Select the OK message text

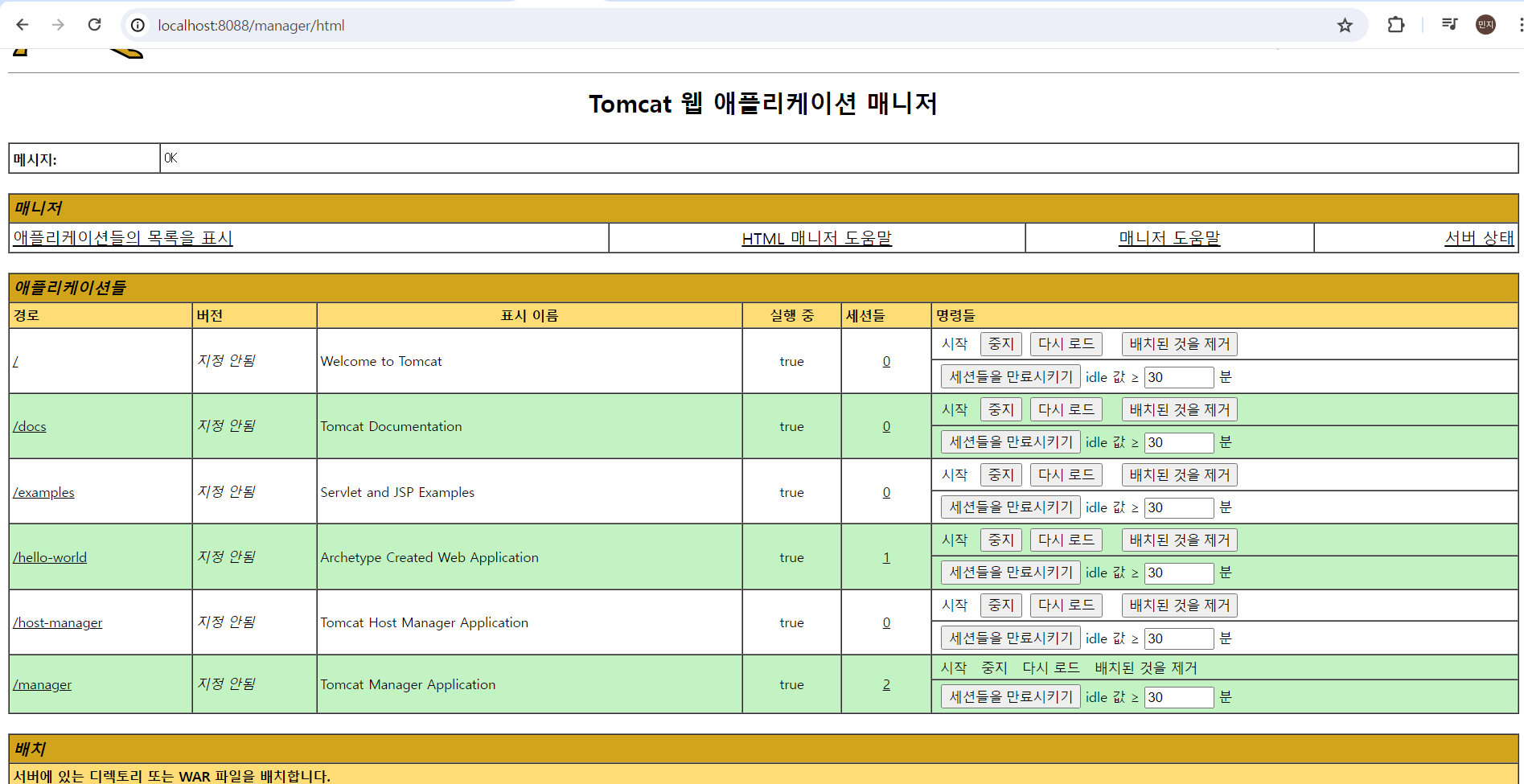170,158
